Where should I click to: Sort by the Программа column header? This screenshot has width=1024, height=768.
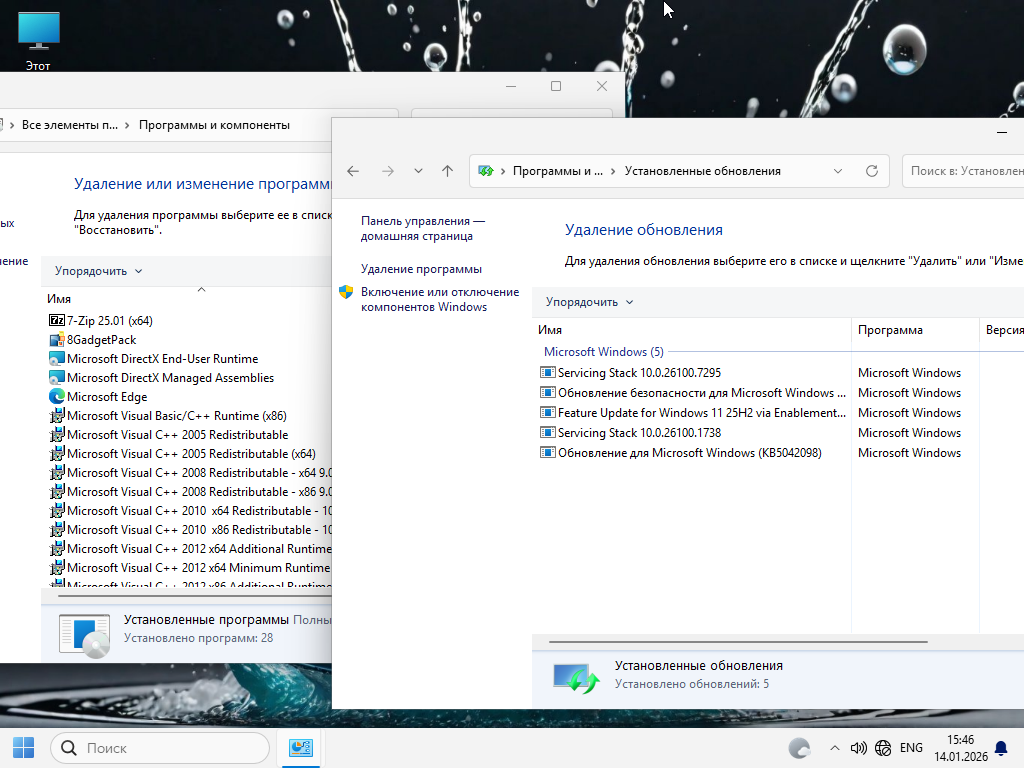890,330
